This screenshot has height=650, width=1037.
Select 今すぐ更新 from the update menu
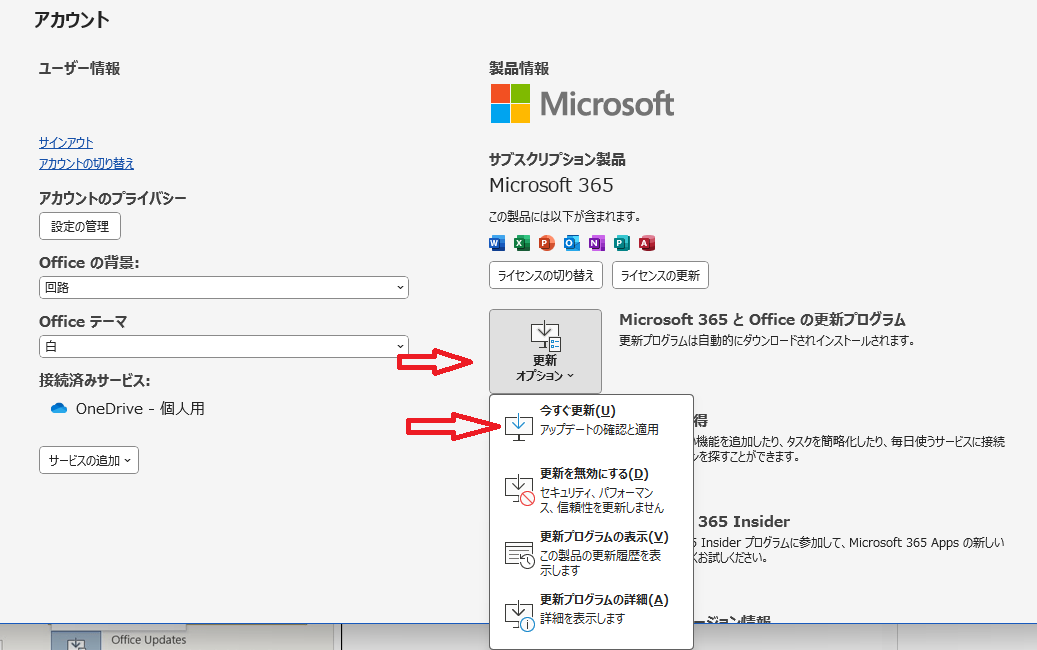pos(590,420)
